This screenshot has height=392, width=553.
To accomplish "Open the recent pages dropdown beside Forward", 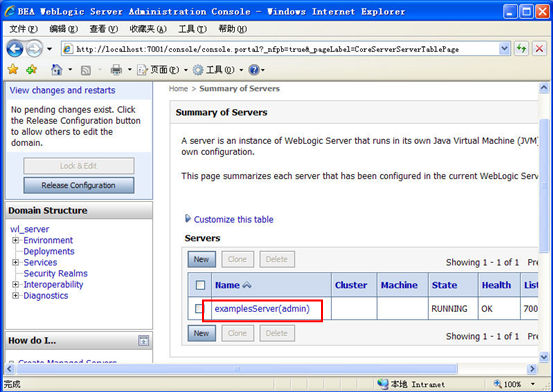I will 49,49.
